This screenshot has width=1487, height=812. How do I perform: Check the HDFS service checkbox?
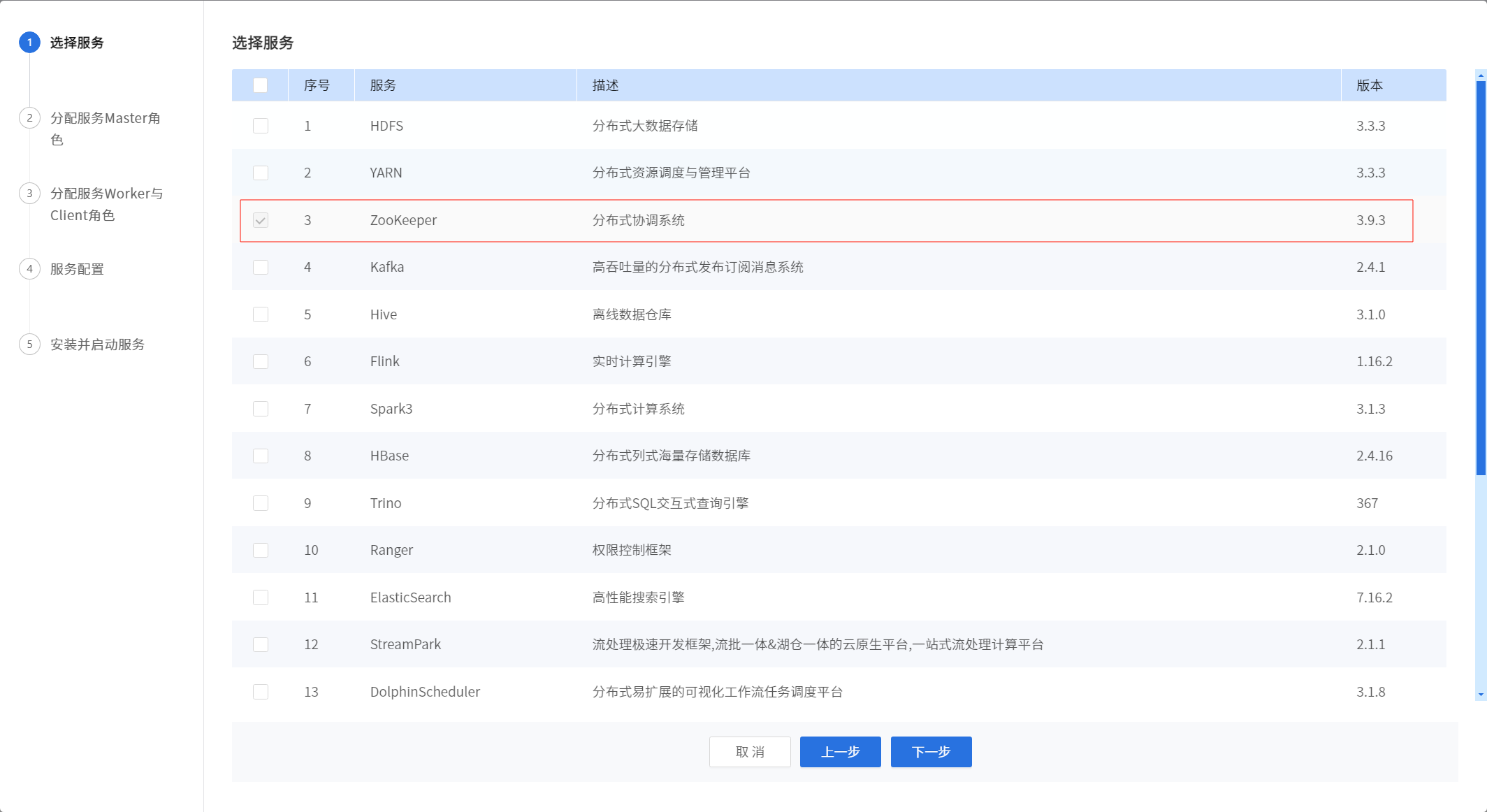click(261, 126)
